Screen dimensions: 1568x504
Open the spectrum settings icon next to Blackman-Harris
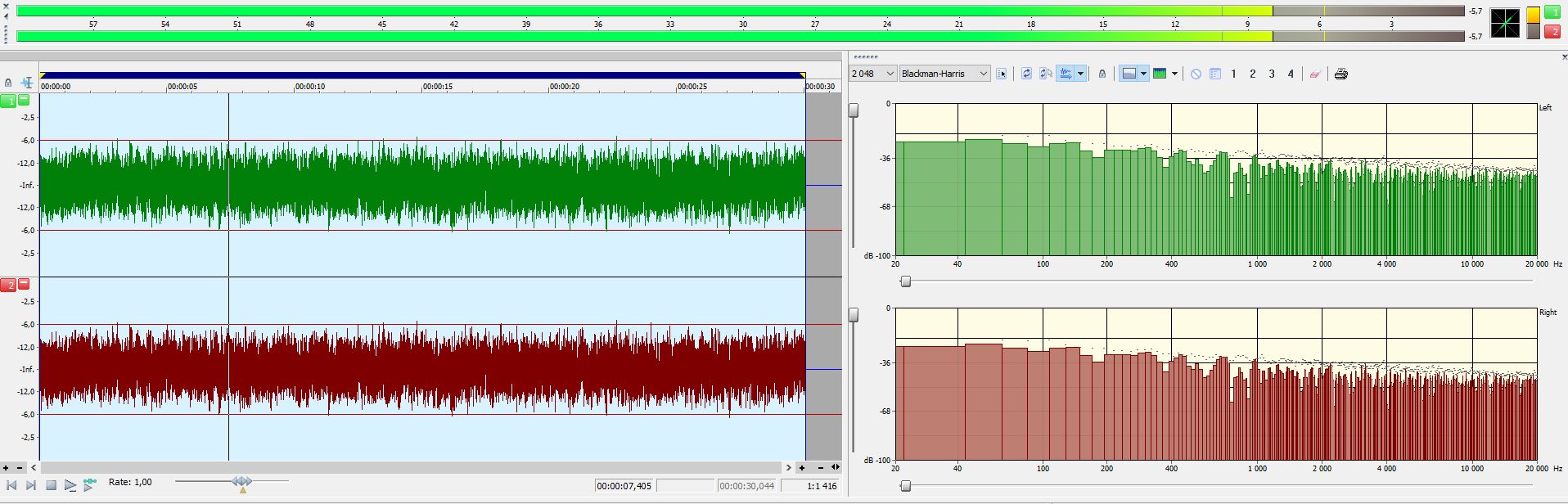point(1001,74)
